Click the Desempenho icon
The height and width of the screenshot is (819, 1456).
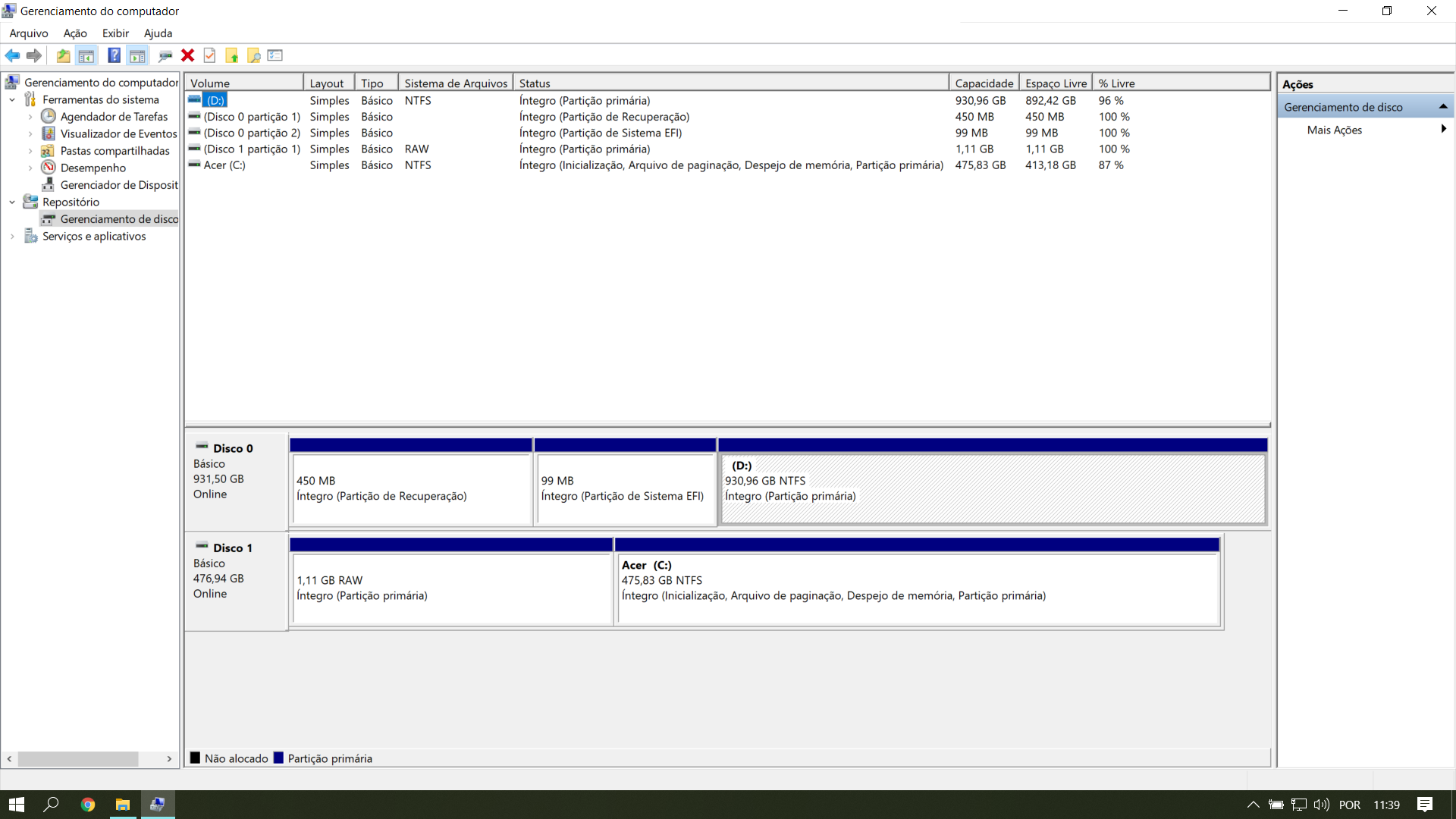(x=49, y=168)
